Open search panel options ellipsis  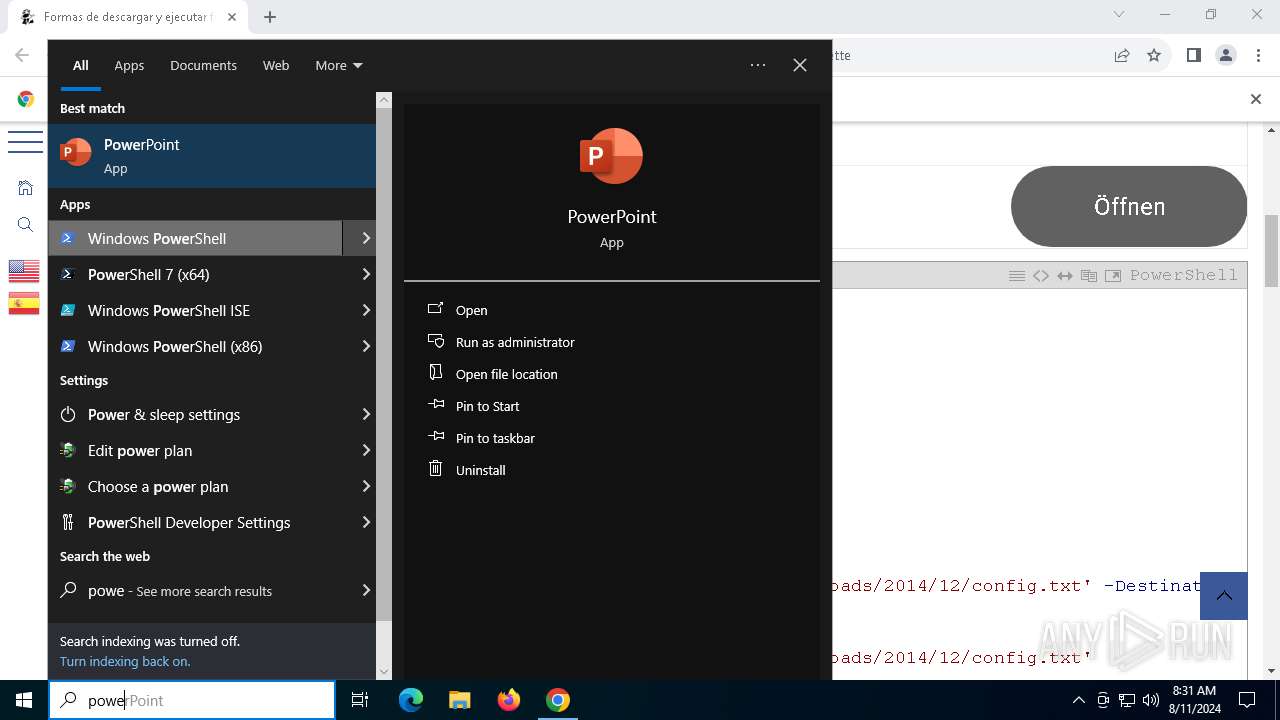pyautogui.click(x=758, y=65)
